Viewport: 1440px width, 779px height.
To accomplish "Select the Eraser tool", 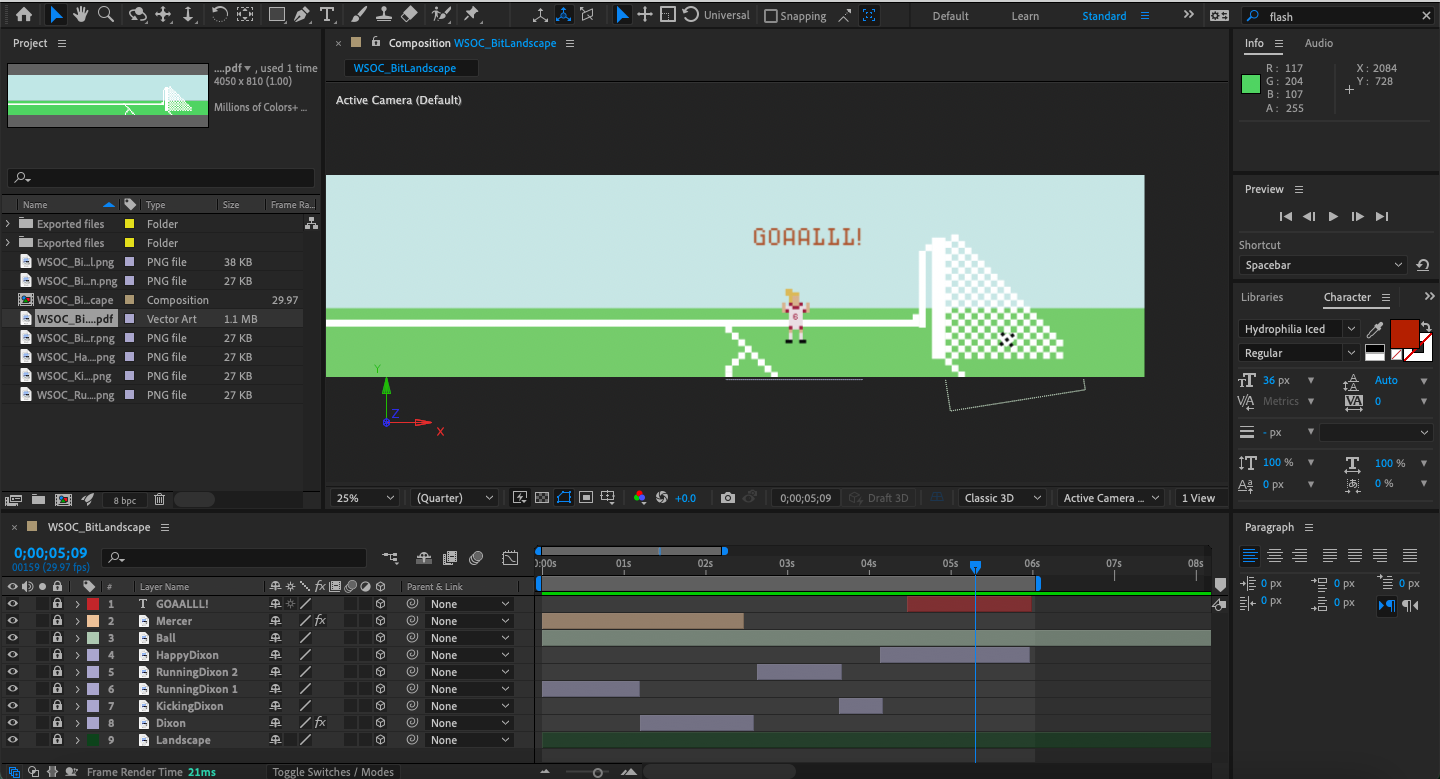I will (x=408, y=15).
